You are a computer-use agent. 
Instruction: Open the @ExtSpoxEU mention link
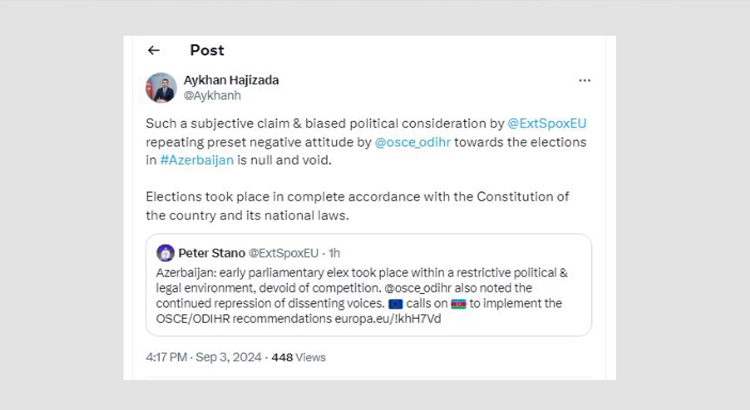tap(547, 123)
